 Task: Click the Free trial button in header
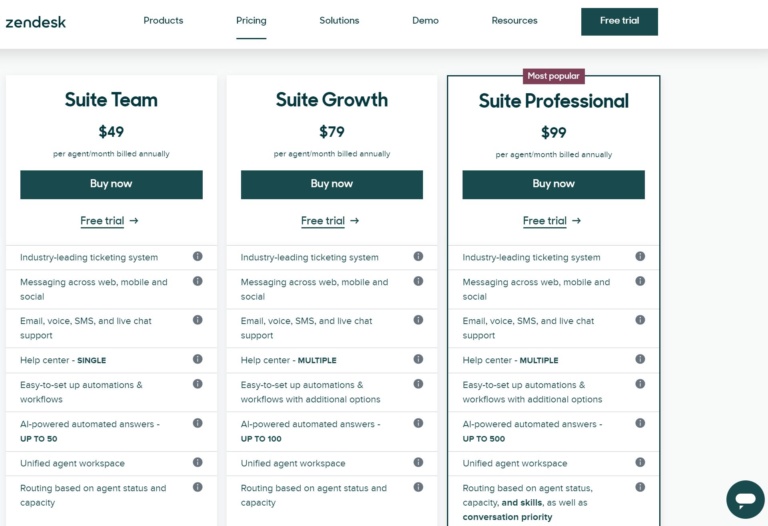tap(619, 21)
